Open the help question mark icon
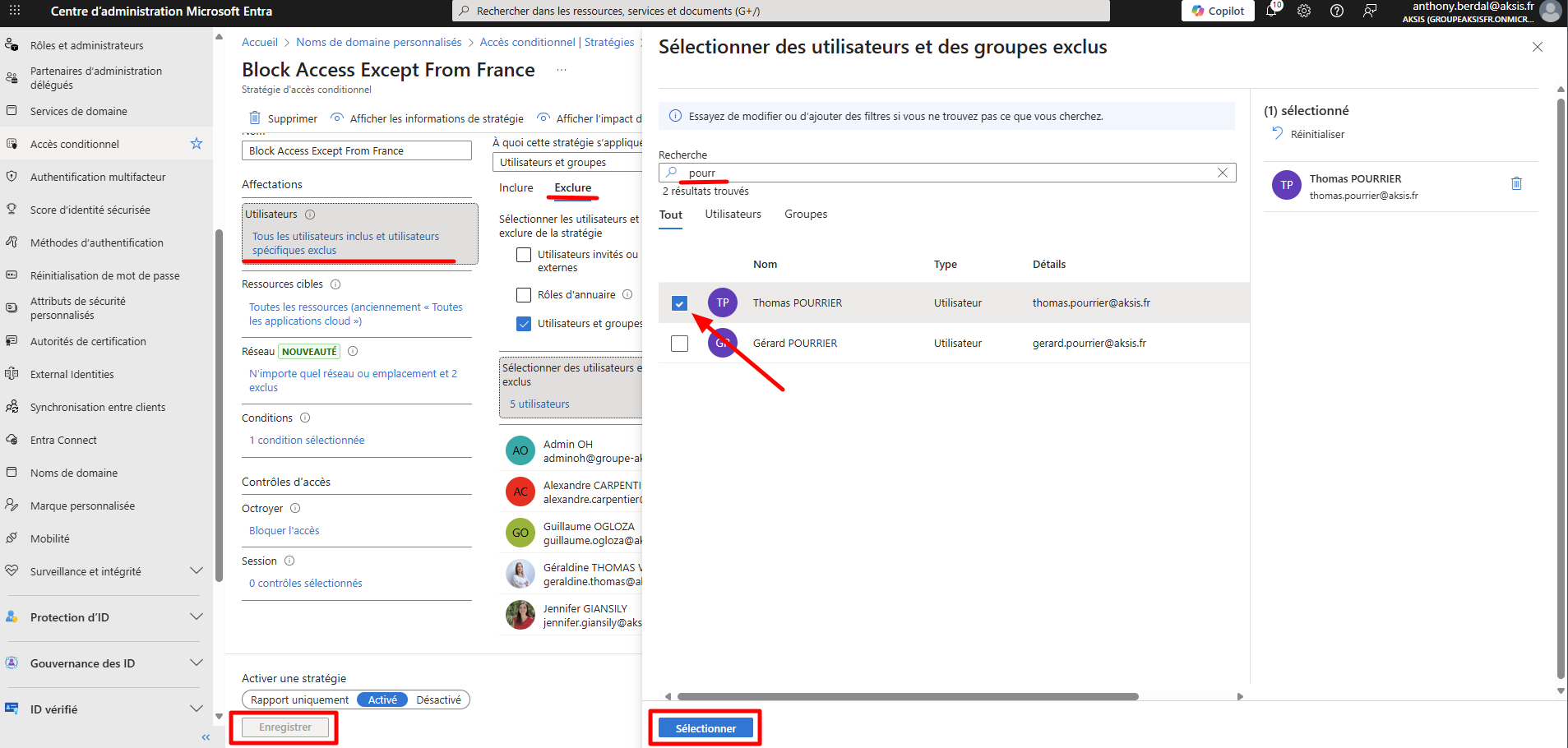 click(x=1337, y=11)
